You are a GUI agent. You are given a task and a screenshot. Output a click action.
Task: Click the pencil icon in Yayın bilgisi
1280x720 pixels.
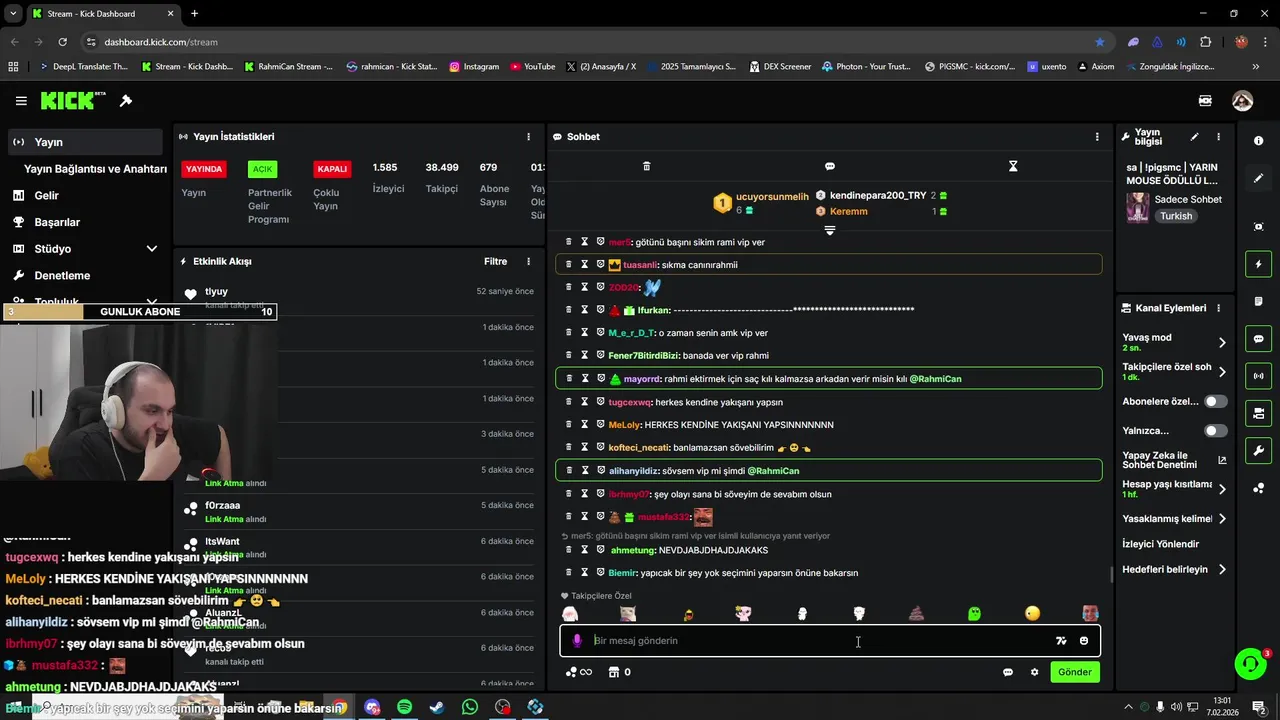(1194, 137)
